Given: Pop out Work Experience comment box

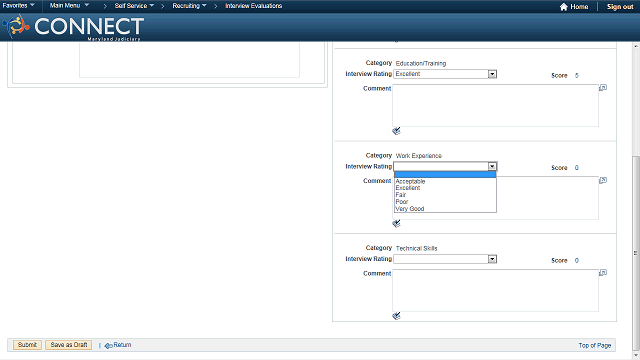Looking at the screenshot, I should click(603, 180).
